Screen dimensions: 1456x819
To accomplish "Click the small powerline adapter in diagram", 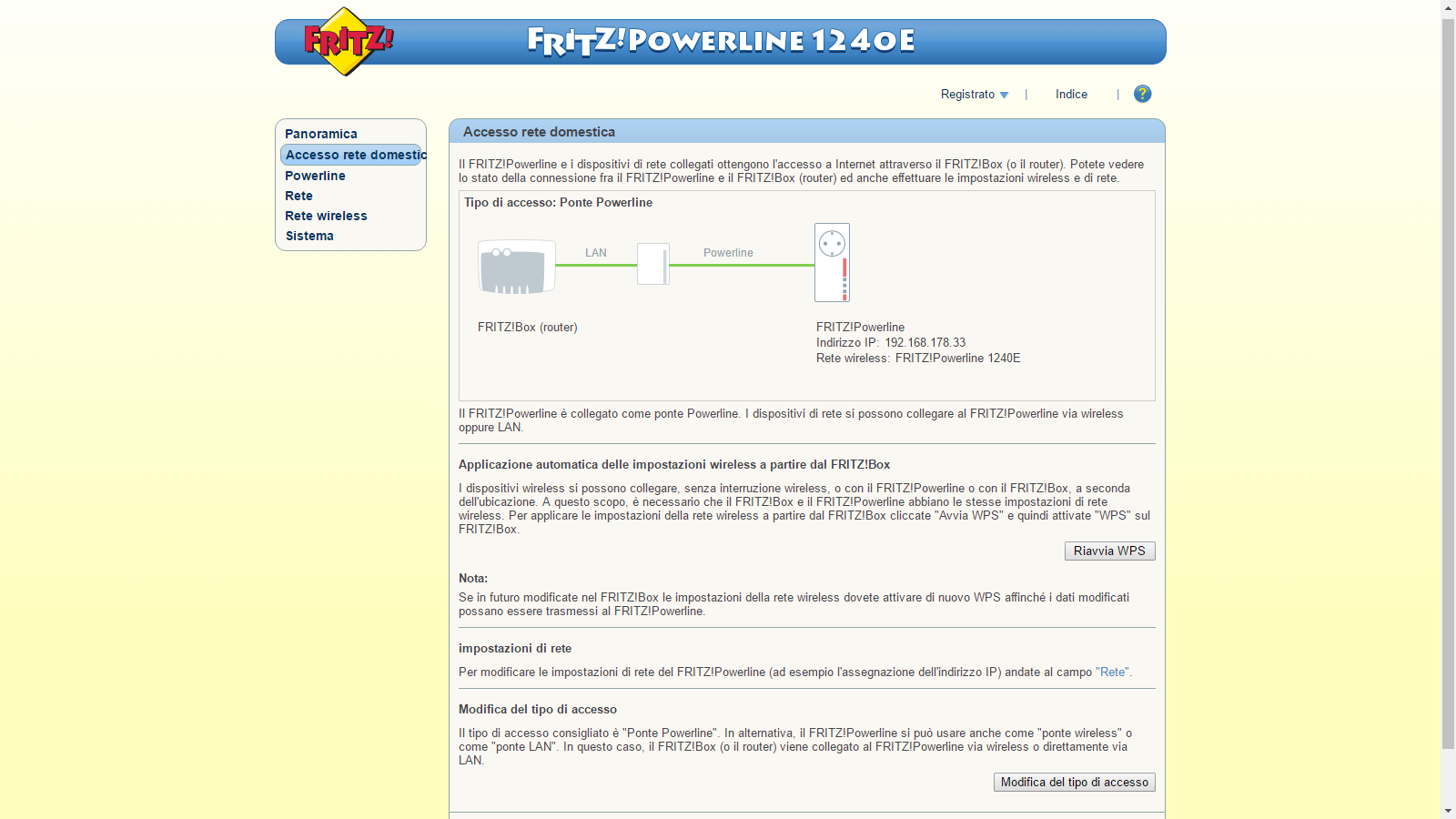I will tap(652, 264).
